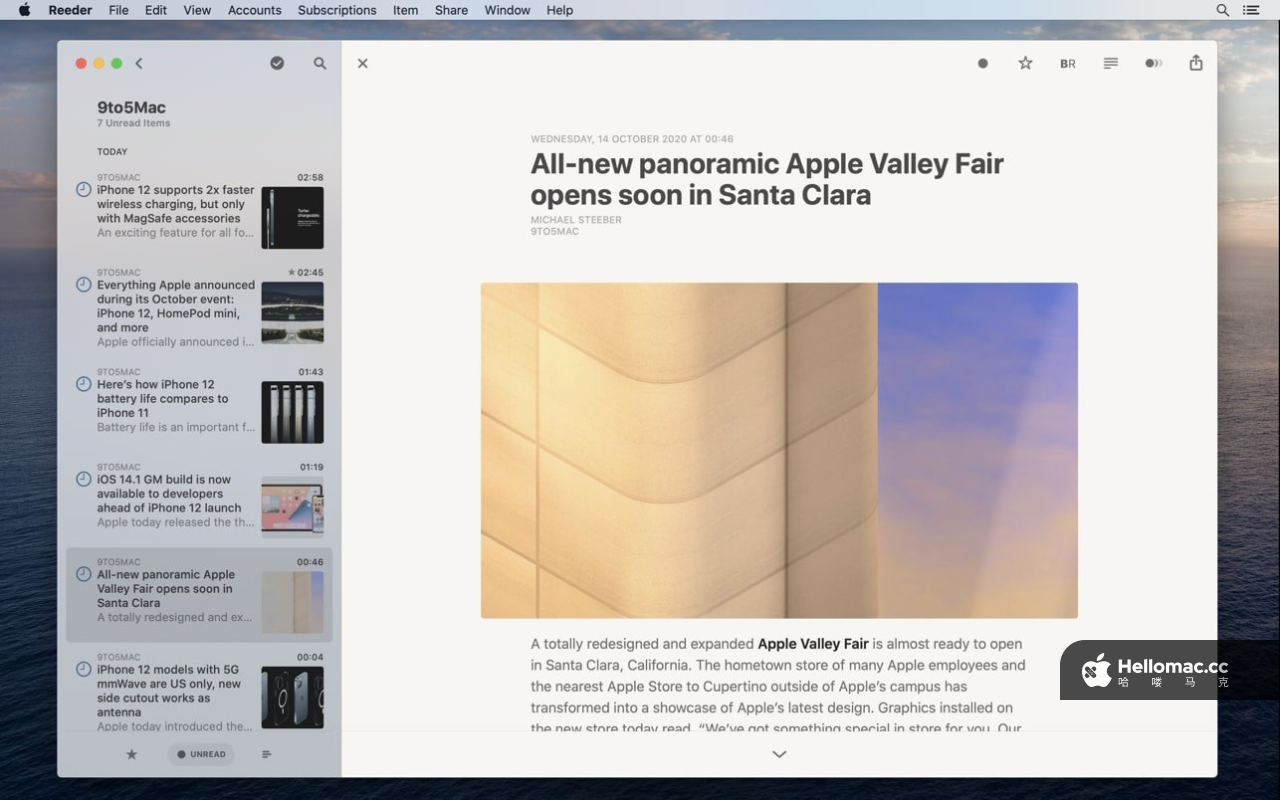Open the Reeder app menu

coord(70,10)
